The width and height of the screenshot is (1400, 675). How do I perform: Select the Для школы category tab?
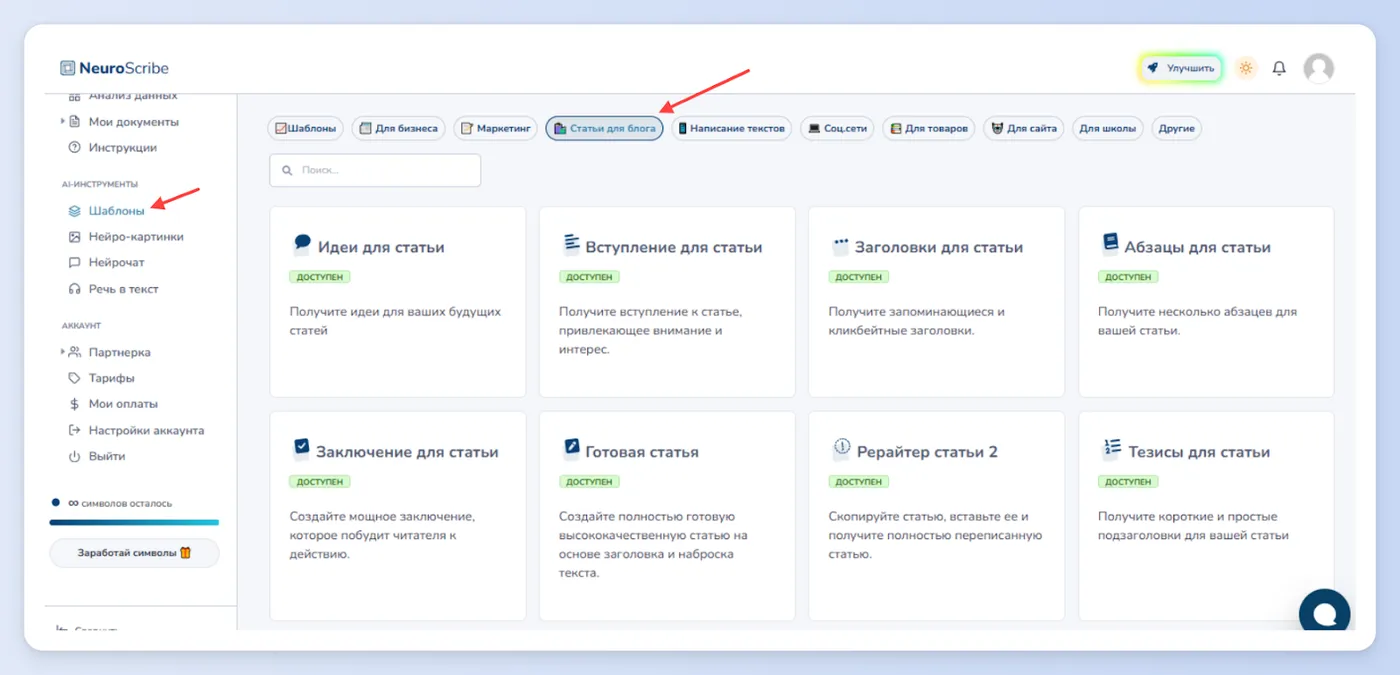[1108, 128]
